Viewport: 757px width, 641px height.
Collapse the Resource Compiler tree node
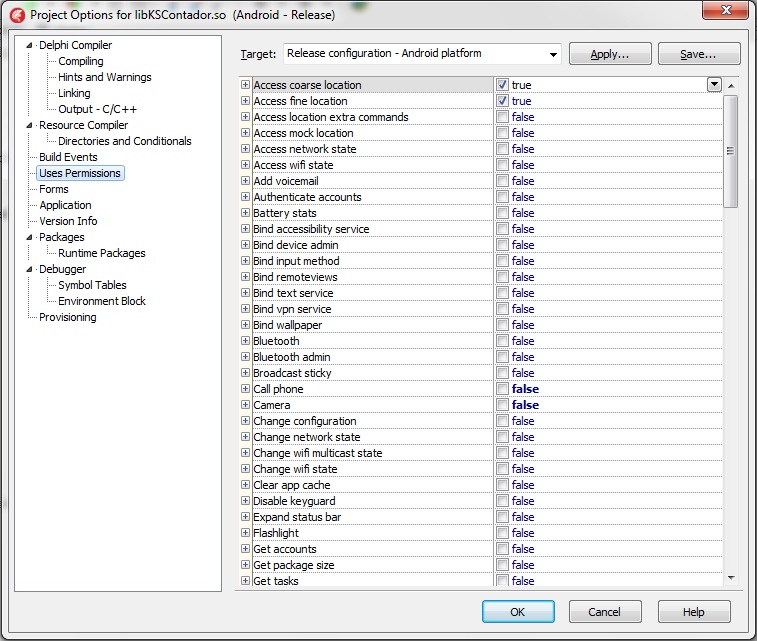(x=29, y=125)
